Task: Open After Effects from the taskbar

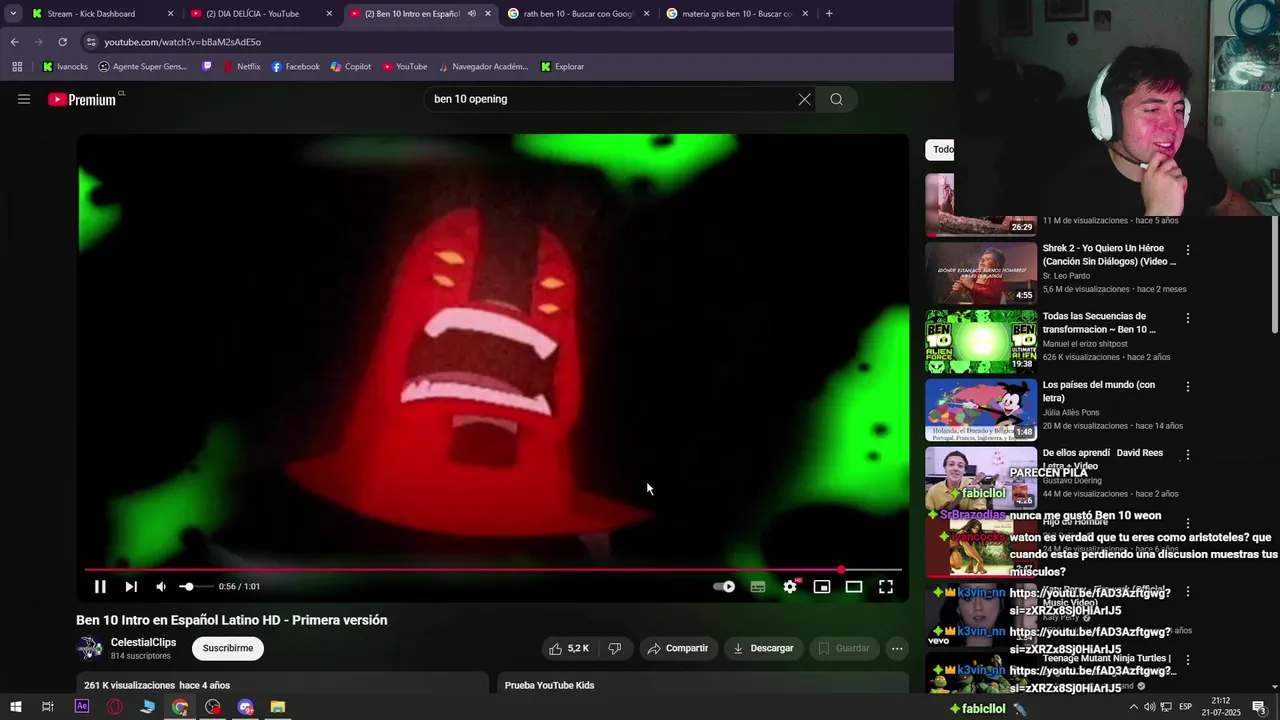Action: (x=82, y=707)
